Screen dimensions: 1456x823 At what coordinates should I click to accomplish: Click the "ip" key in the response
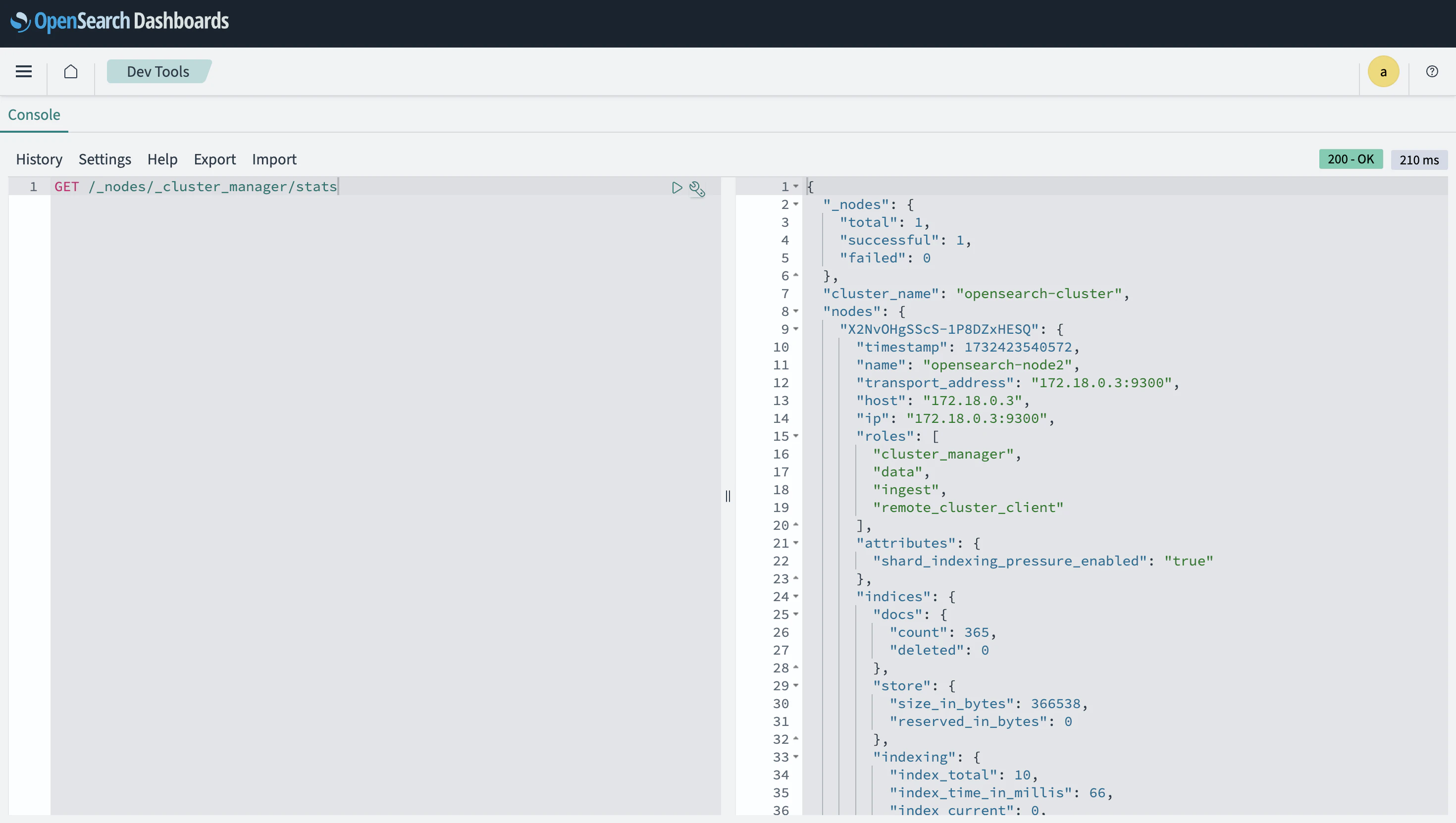click(x=873, y=418)
